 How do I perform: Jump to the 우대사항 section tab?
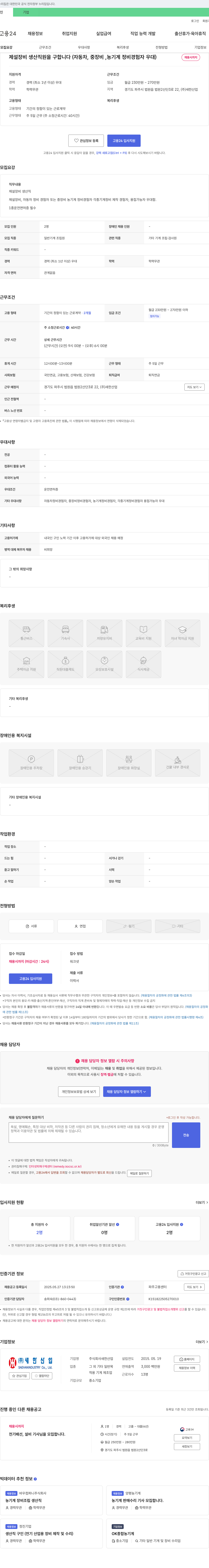point(84,48)
